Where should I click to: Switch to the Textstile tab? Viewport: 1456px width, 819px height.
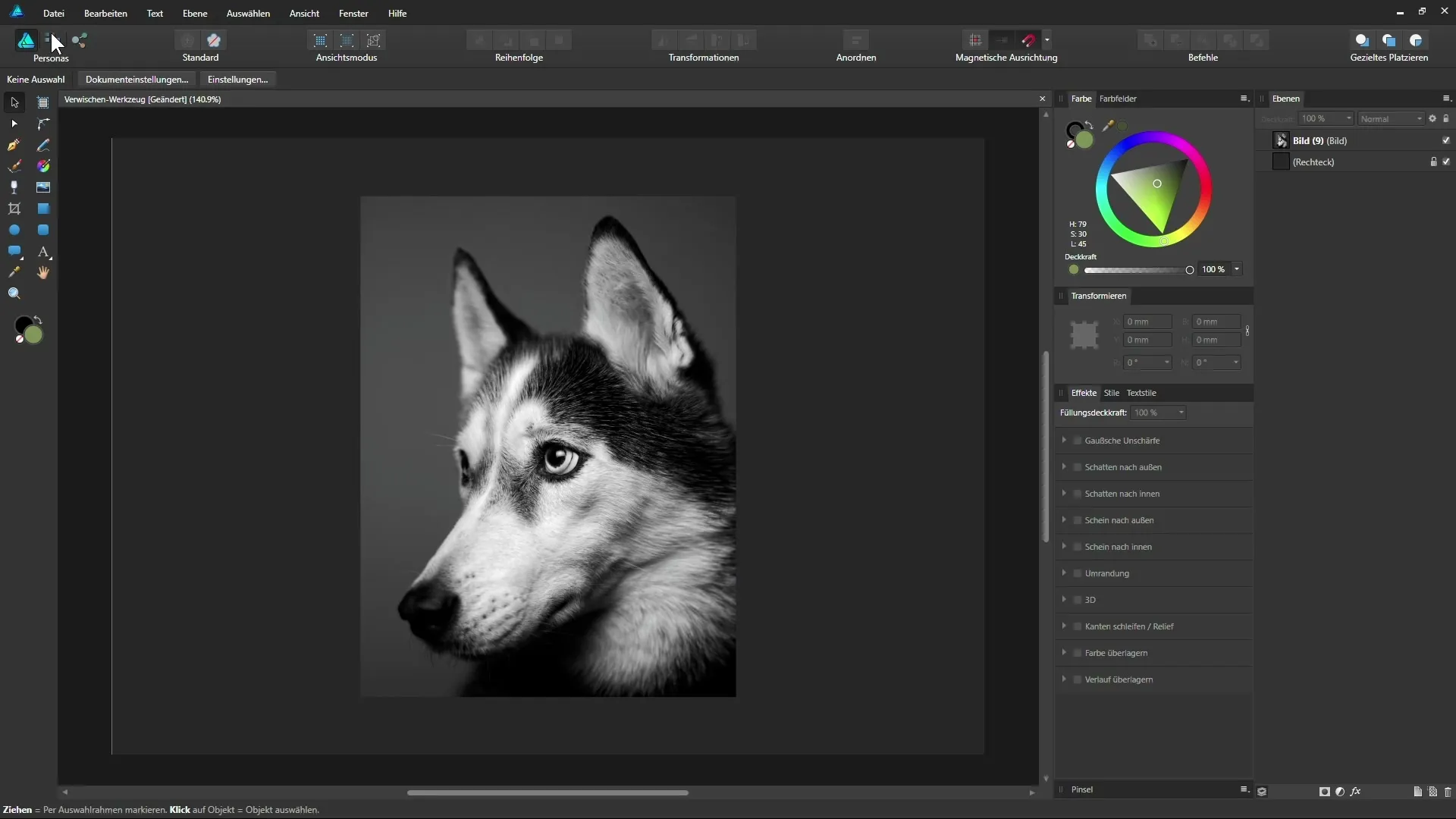click(1141, 393)
